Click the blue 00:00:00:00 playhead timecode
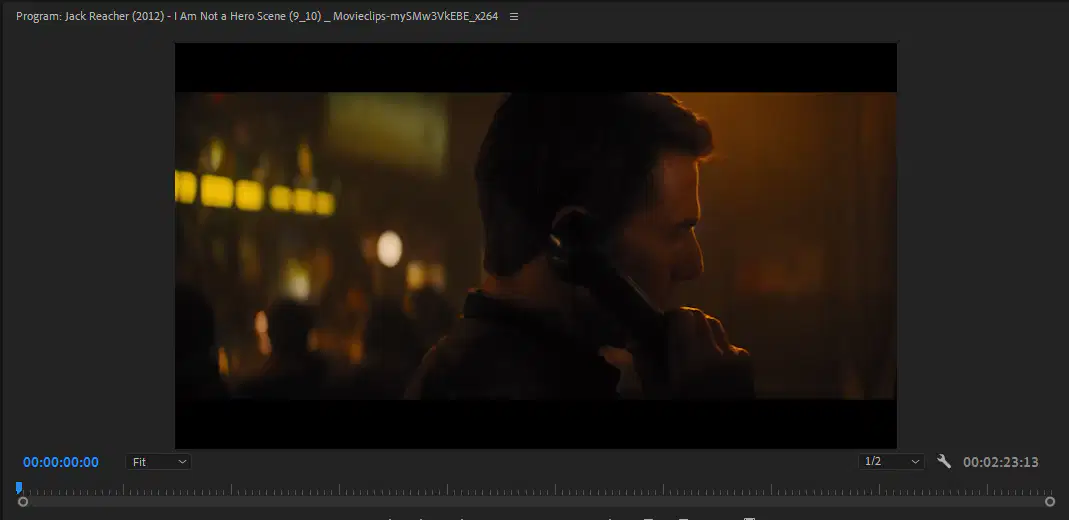 [x=61, y=462]
